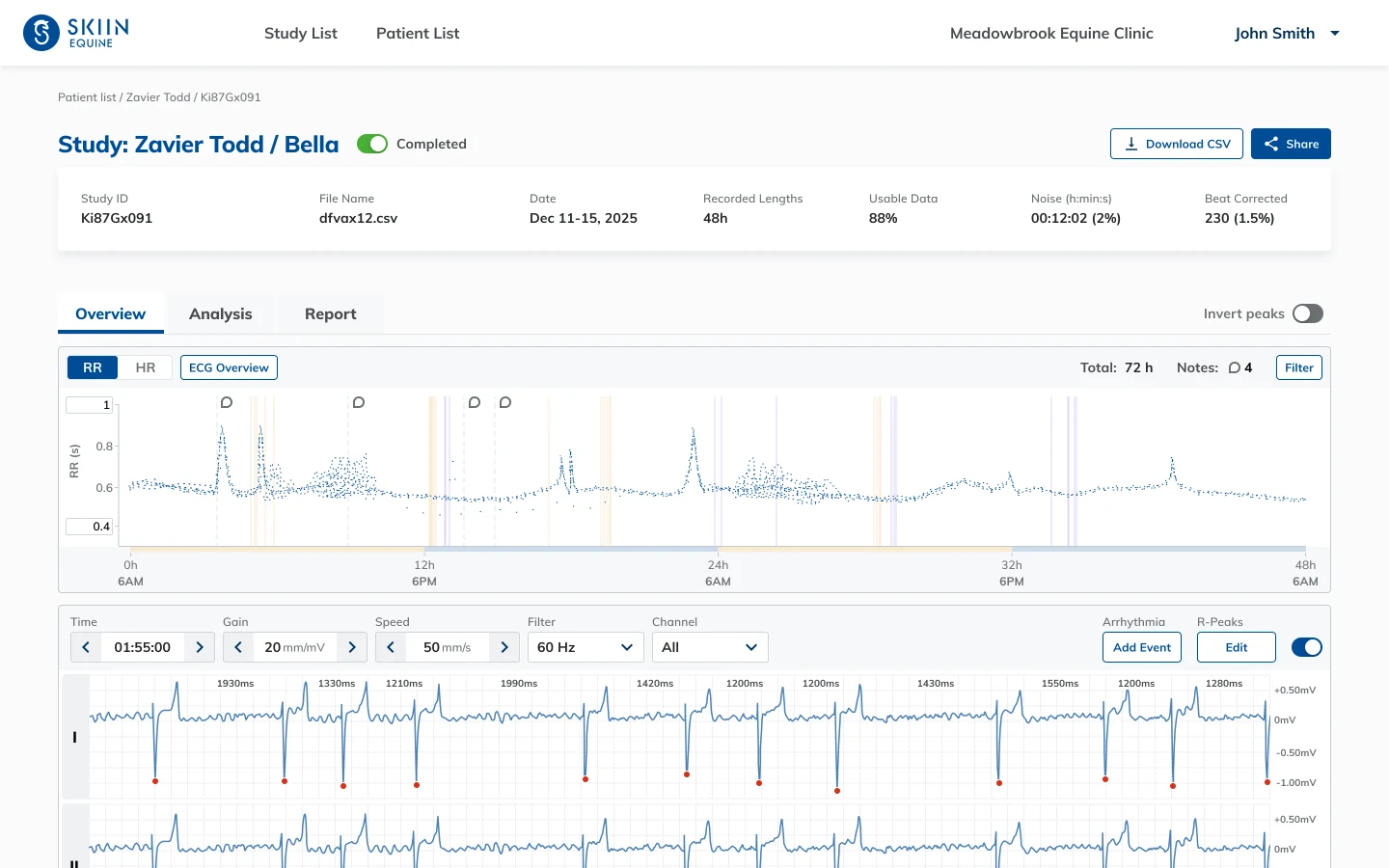
Task: Click the 1990ms RR interval label
Action: pyautogui.click(x=519, y=683)
